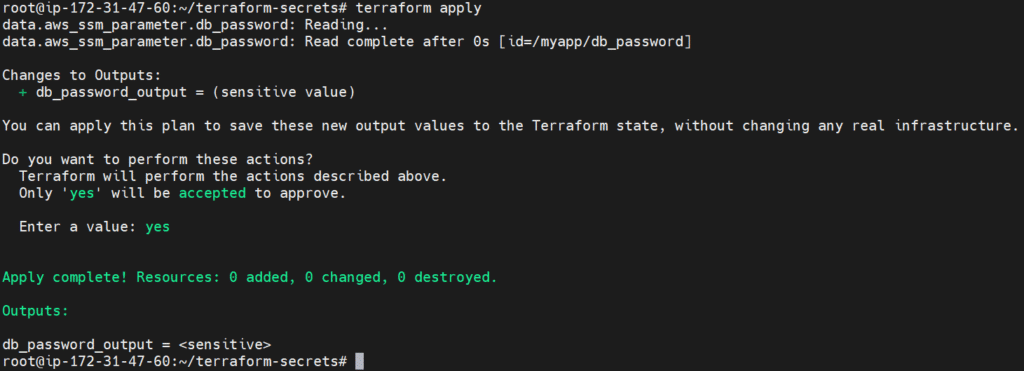Screen dimensions: 1024x371
Task: Click the 'Reading...' status line
Action: click(346, 26)
